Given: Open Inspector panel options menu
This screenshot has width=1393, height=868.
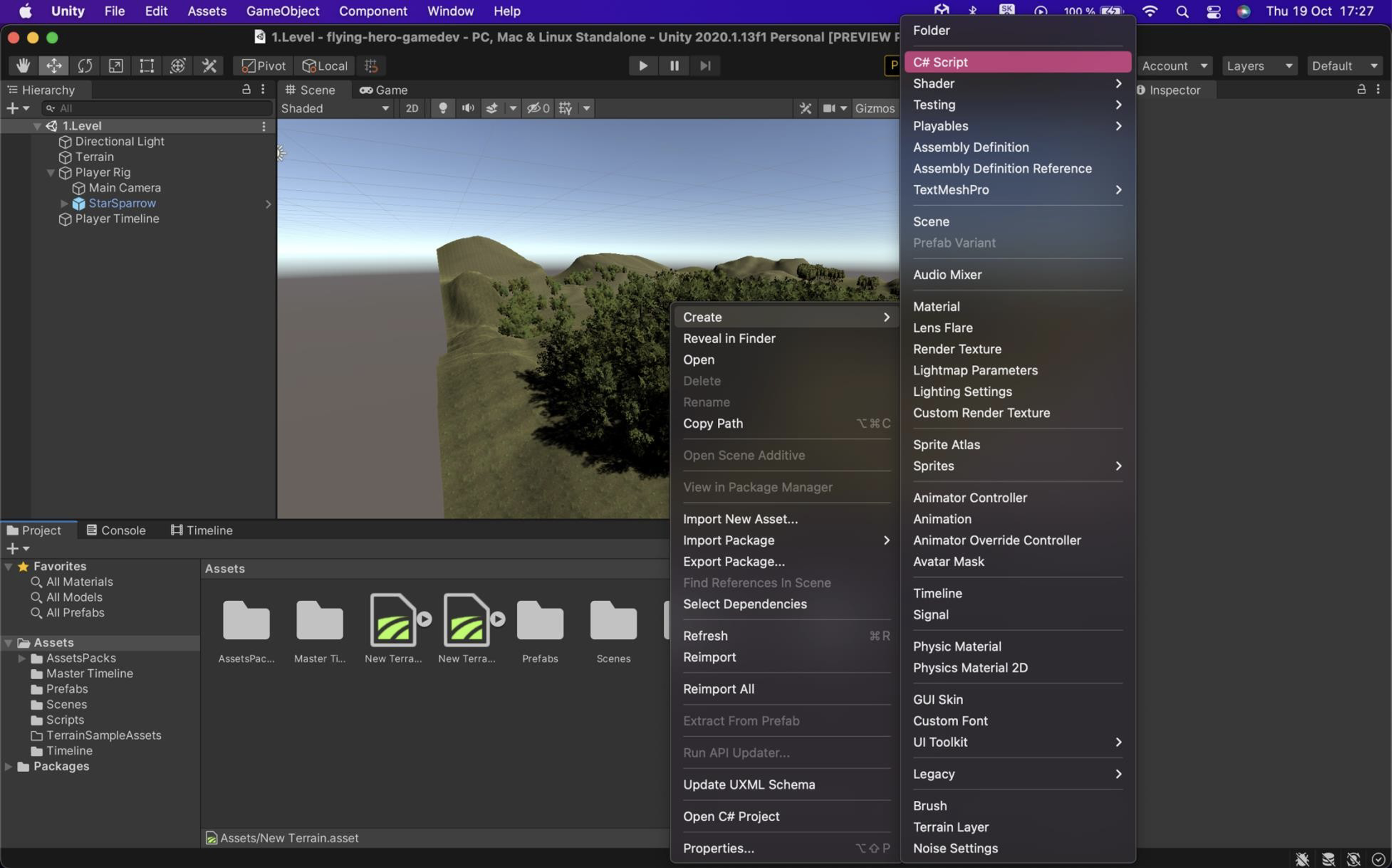Looking at the screenshot, I should pos(1379,90).
